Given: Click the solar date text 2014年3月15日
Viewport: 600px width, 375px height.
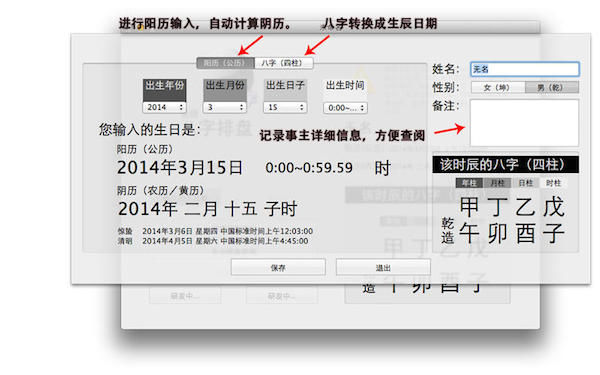Looking at the screenshot, I should coord(180,168).
